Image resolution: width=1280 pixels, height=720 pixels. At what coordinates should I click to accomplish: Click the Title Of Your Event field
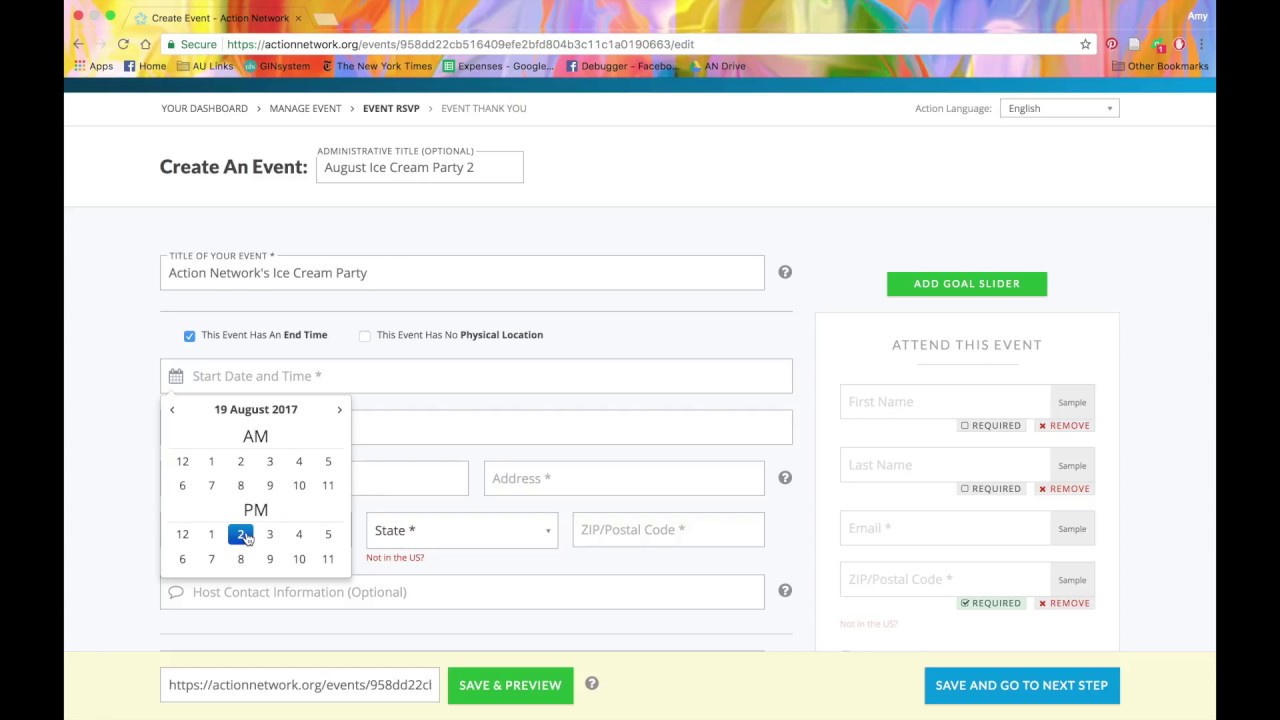point(462,272)
